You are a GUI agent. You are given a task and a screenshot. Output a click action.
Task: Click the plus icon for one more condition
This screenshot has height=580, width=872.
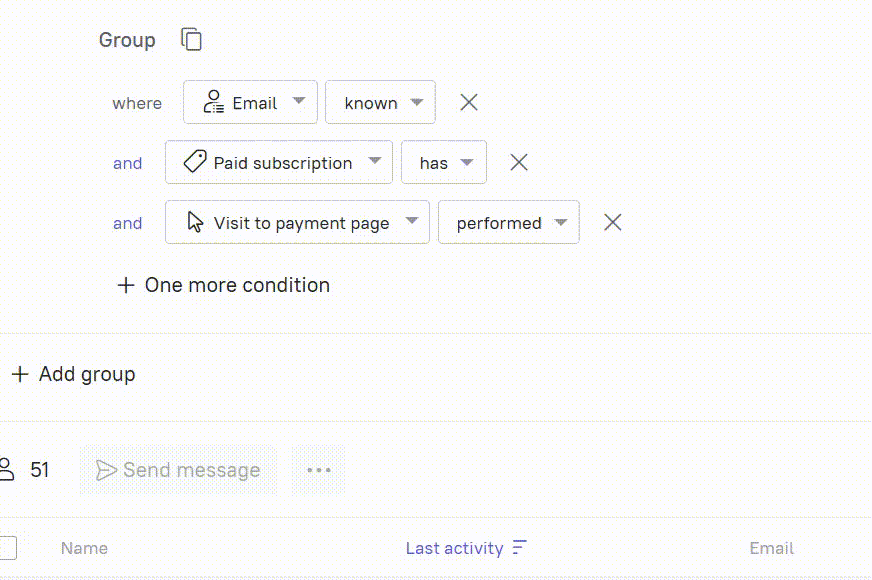click(x=126, y=285)
